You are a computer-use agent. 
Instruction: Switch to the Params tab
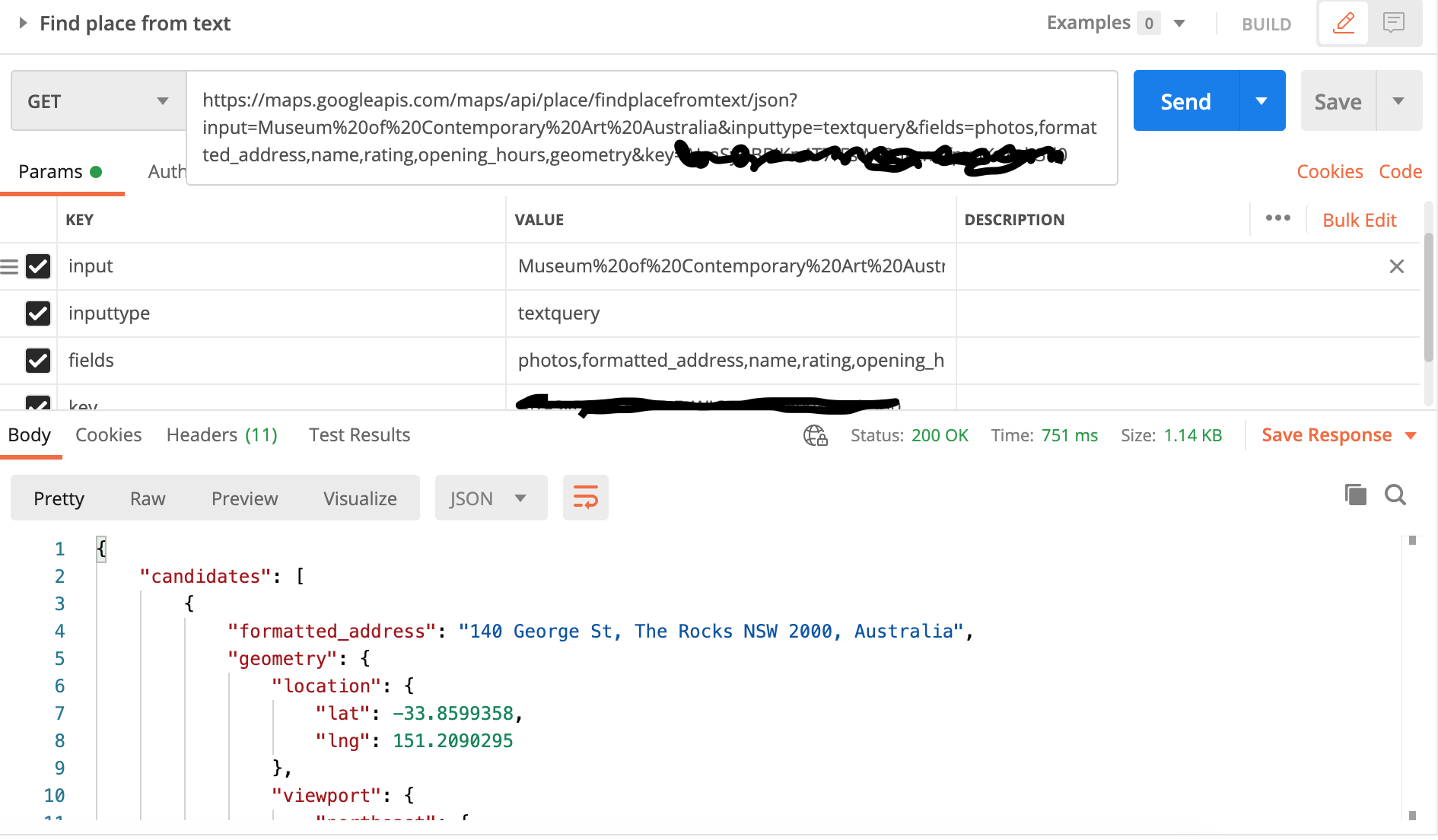coord(59,172)
